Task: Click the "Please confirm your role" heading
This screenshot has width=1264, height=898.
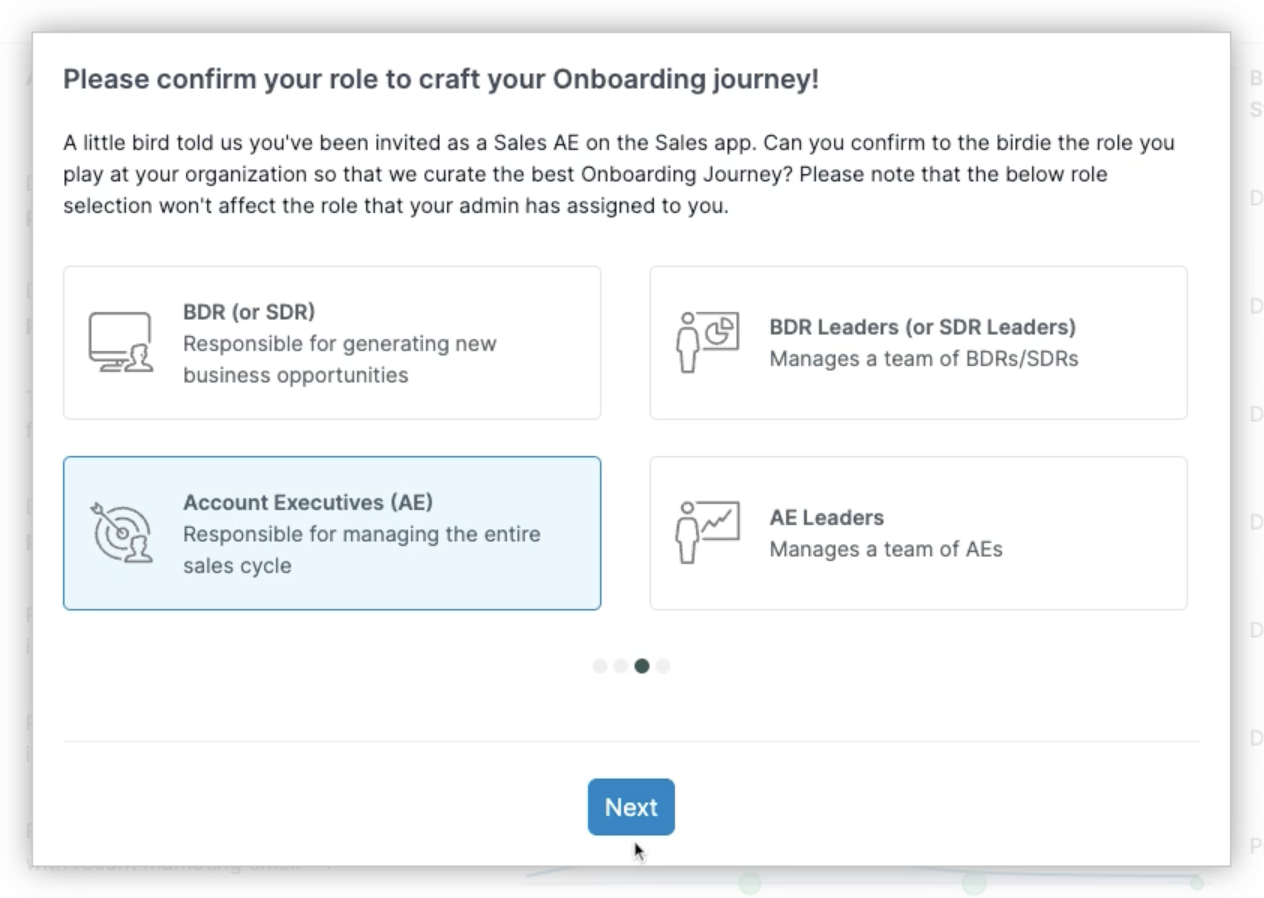Action: [440, 80]
